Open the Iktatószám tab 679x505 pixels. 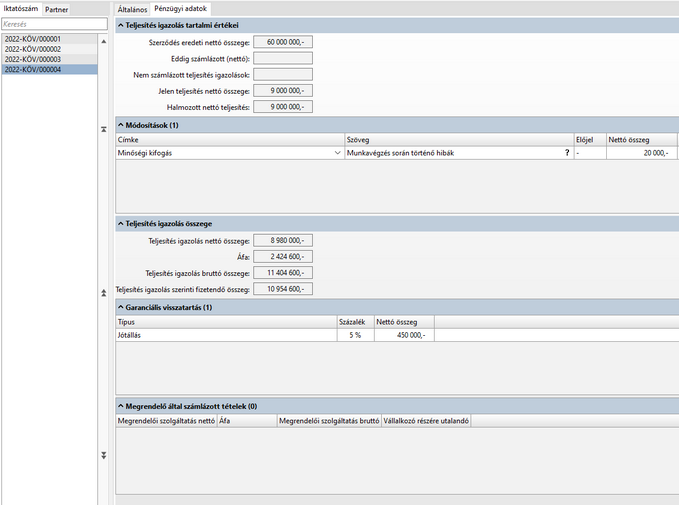tap(21, 9)
